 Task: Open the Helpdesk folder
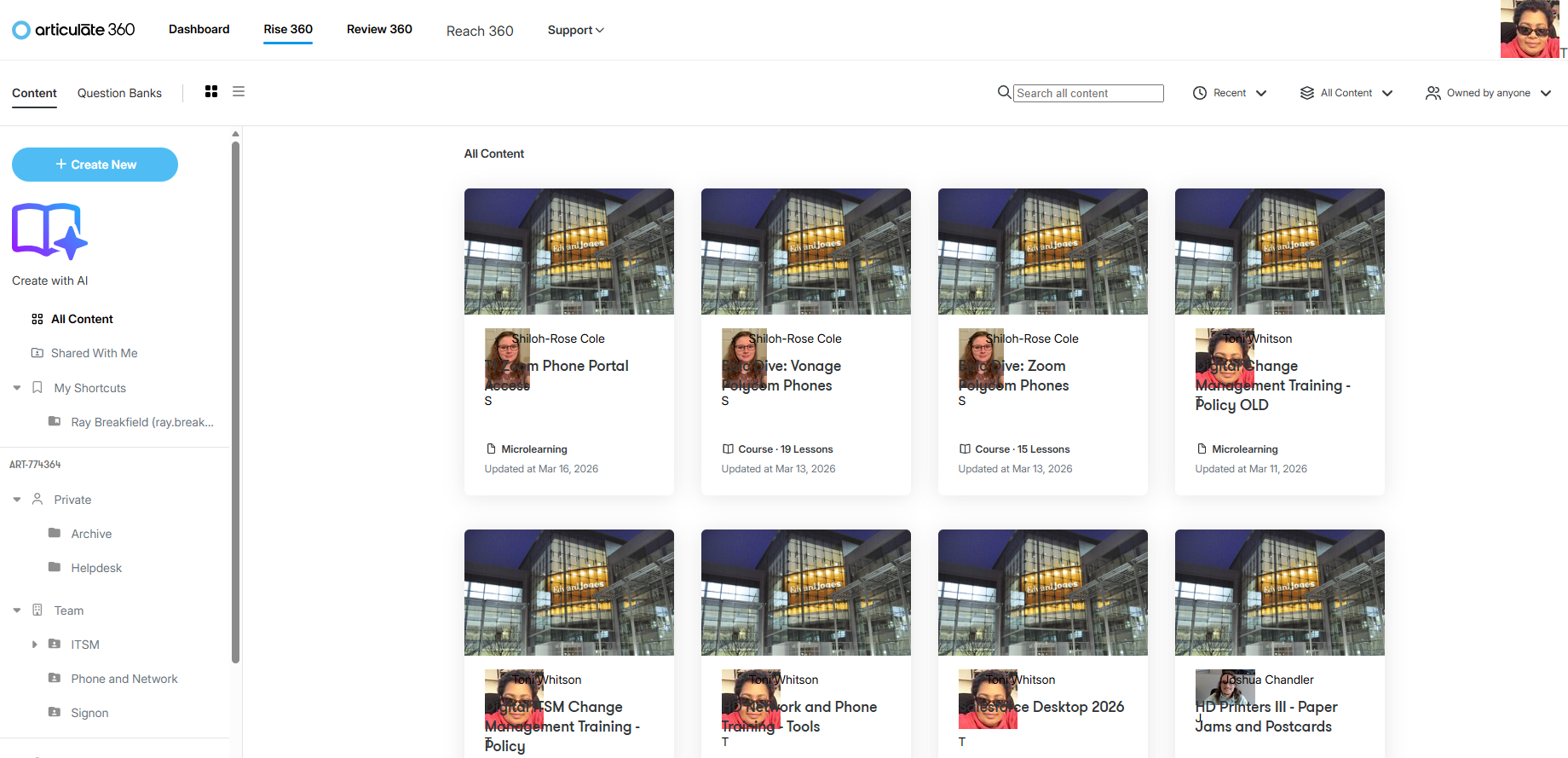[96, 568]
